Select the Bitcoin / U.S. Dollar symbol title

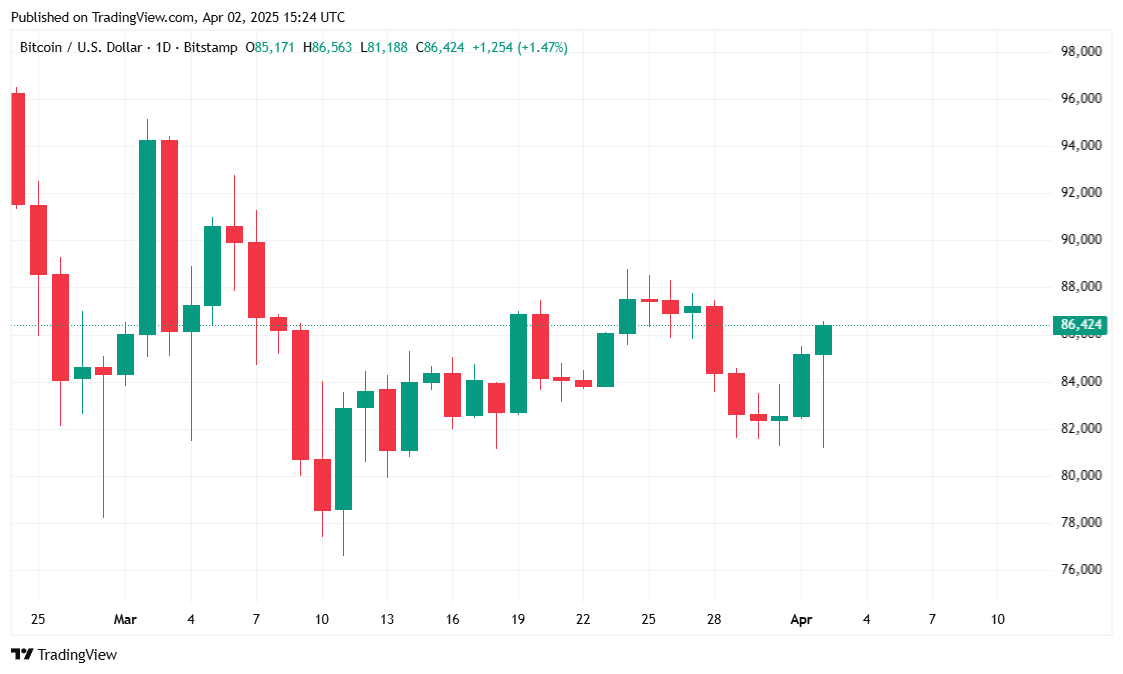(x=80, y=47)
